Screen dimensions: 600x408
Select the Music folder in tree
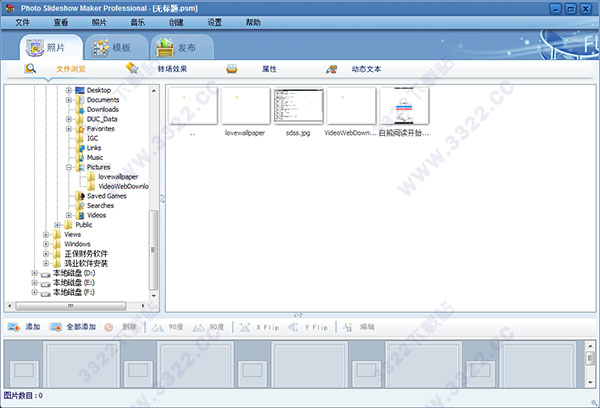(x=95, y=158)
